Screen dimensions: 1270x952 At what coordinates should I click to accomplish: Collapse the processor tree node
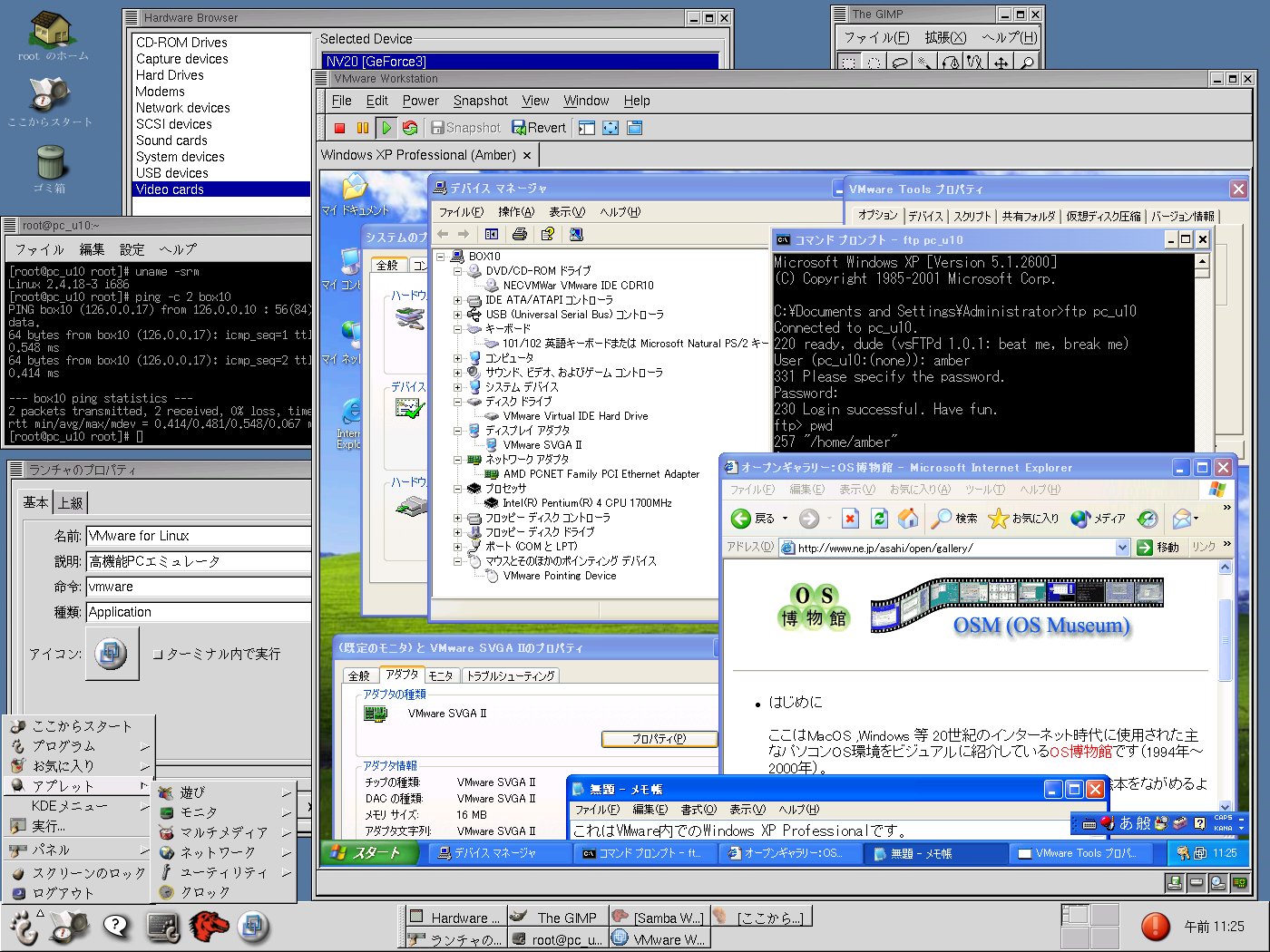pyautogui.click(x=458, y=489)
